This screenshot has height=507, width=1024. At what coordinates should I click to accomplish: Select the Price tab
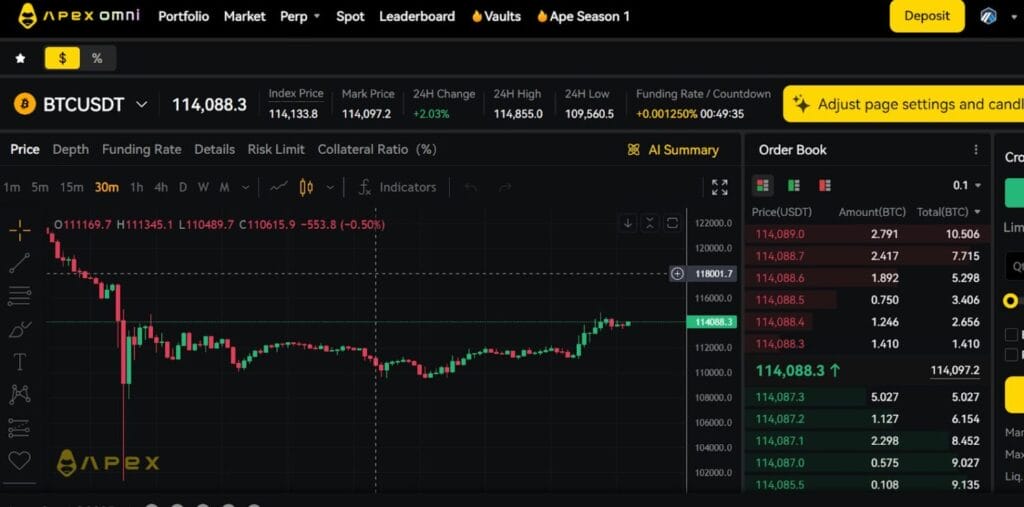pos(25,150)
